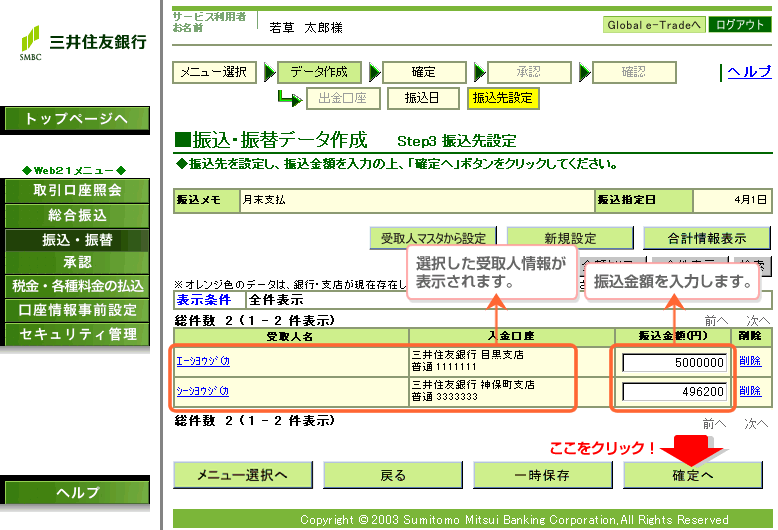This screenshot has width=778, height=530.
Task: Click 4月1日 transfer date value
Action: click(750, 200)
